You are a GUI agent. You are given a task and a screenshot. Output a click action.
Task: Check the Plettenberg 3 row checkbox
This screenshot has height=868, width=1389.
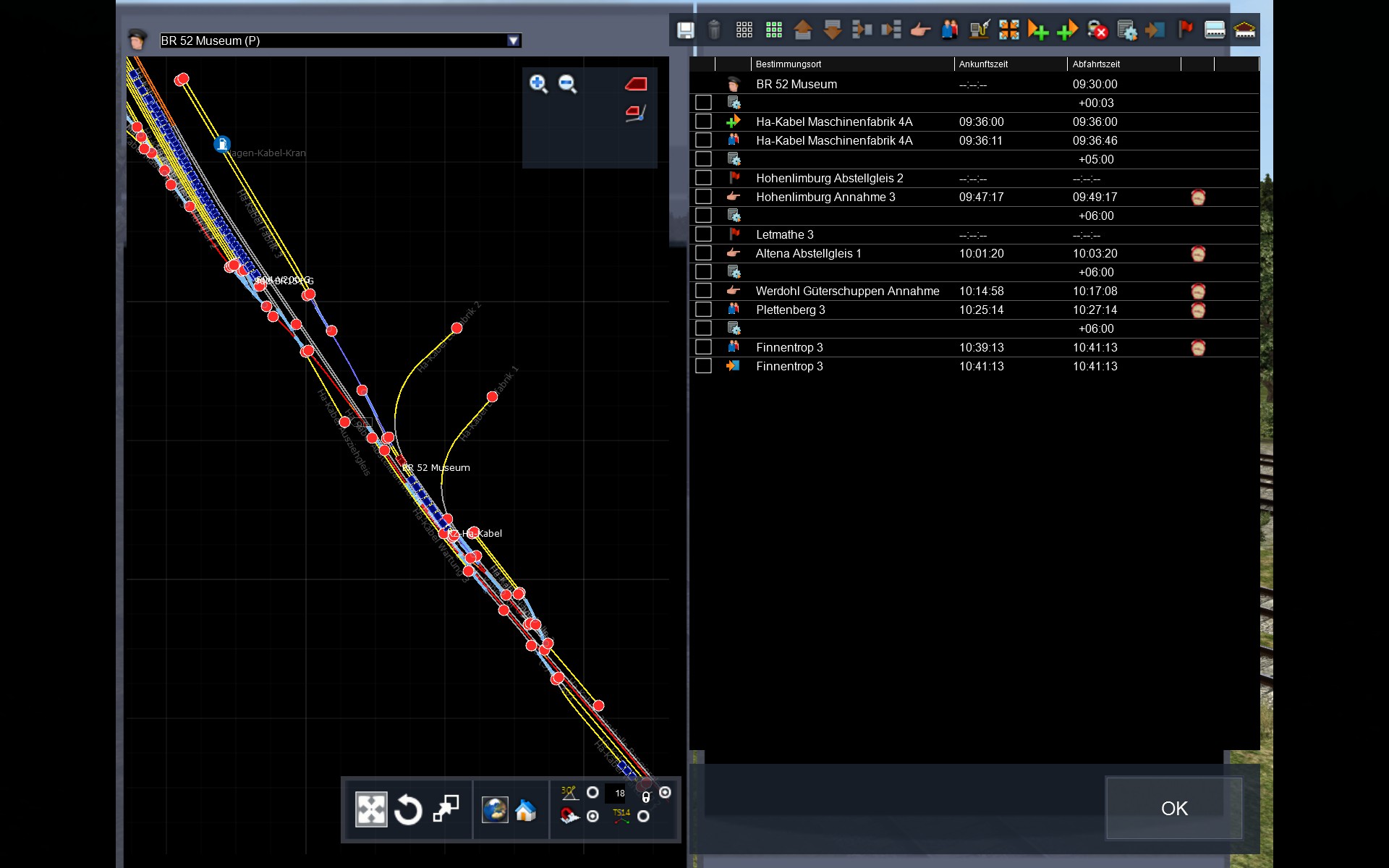click(703, 310)
